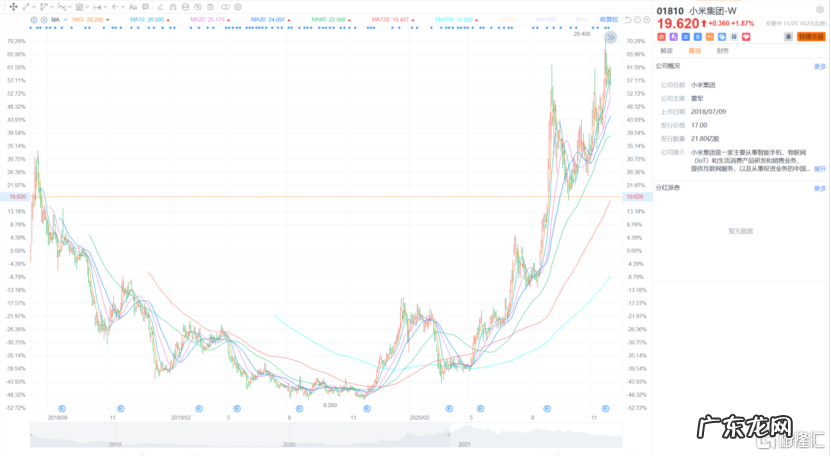Click the purple badge icon under price
Image resolution: width=831 pixels, height=456 pixels.
click(674, 37)
